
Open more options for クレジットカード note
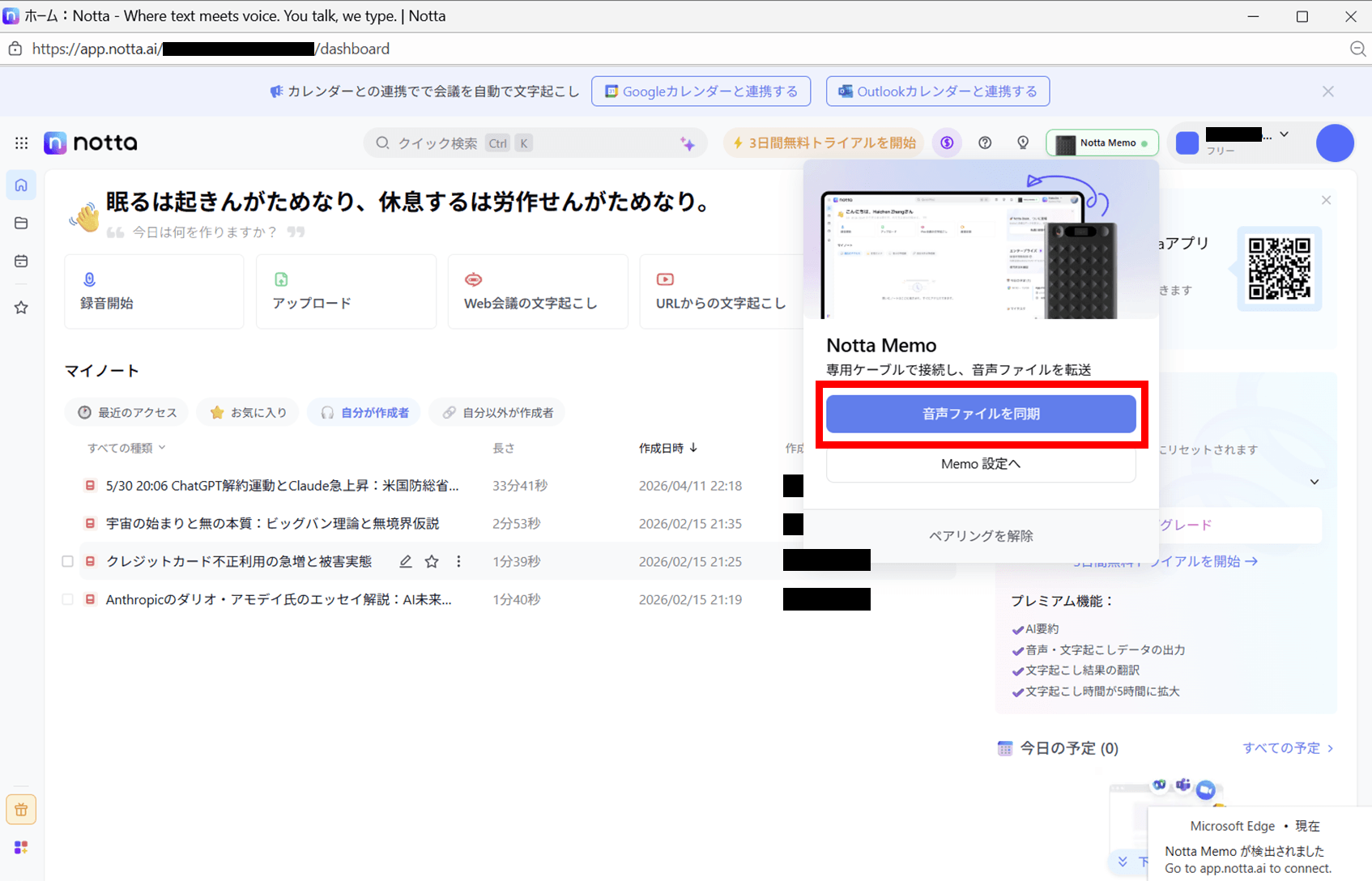(458, 562)
